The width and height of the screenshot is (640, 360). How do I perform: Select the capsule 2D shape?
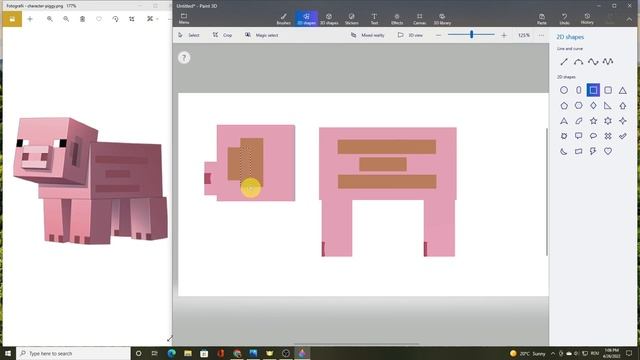point(578,90)
